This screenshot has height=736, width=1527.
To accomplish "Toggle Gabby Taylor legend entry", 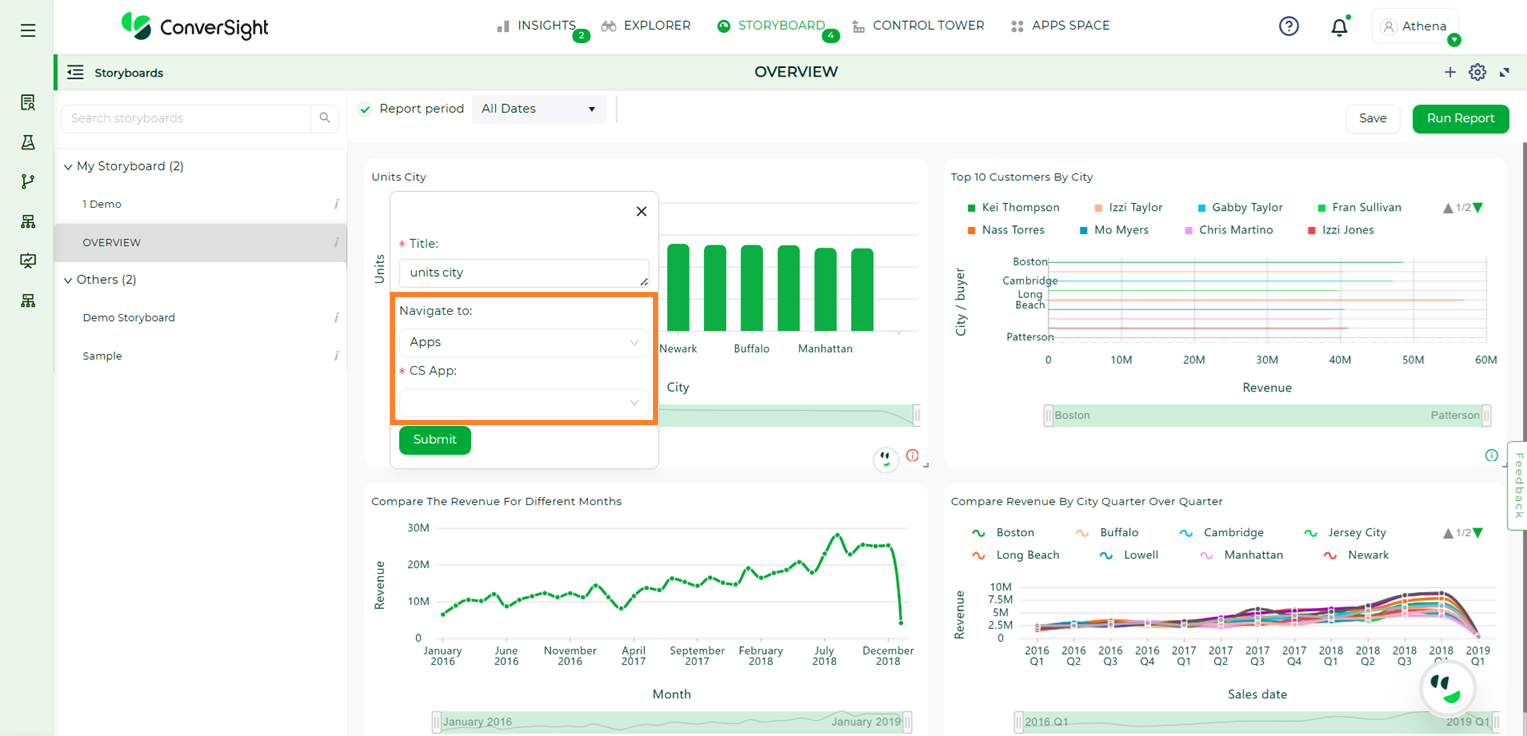I will [1240, 208].
